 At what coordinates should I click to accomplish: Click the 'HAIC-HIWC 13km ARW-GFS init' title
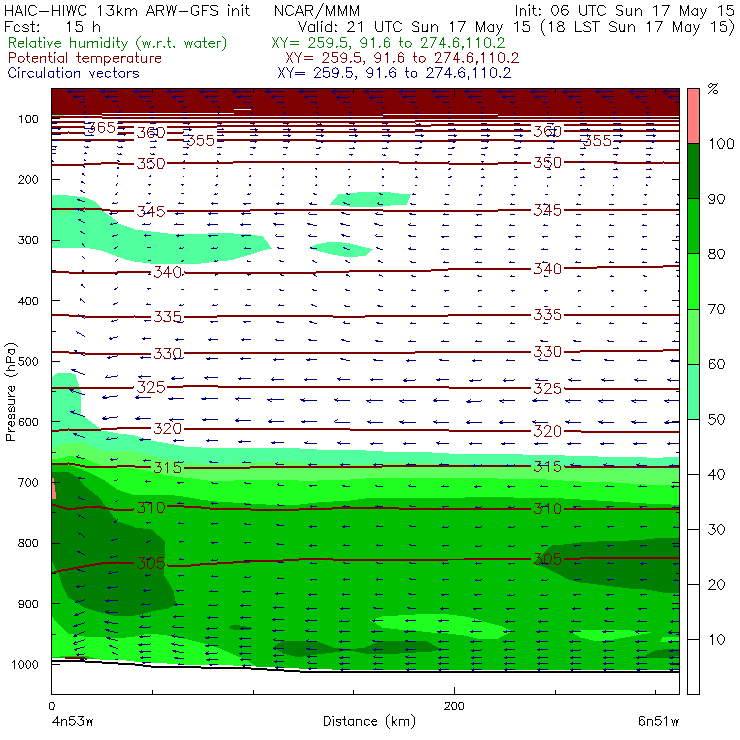127,10
